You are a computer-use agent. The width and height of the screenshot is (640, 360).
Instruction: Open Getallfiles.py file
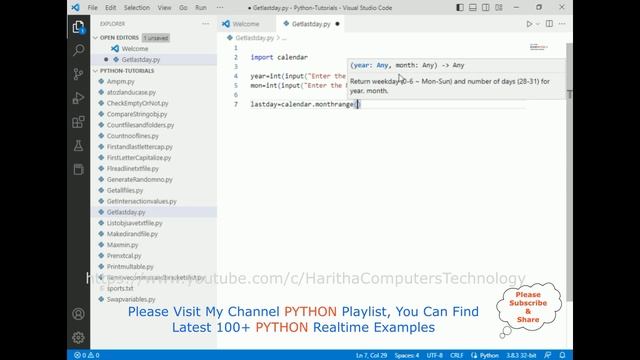coord(125,190)
